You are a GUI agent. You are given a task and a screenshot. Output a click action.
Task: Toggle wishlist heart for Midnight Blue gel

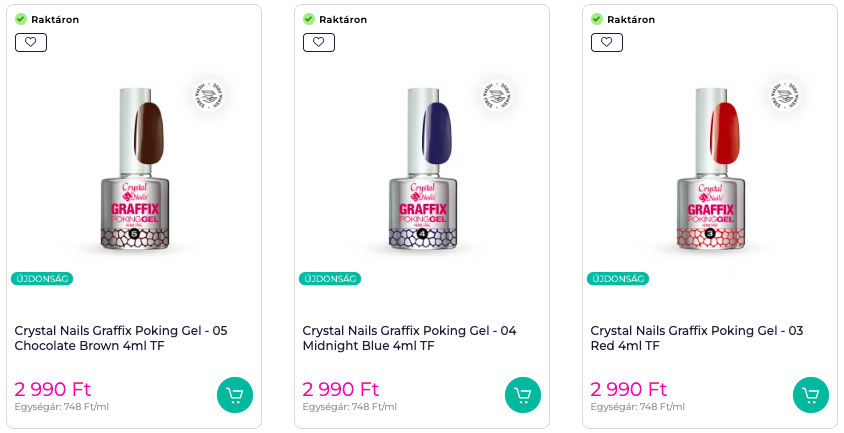pos(319,42)
